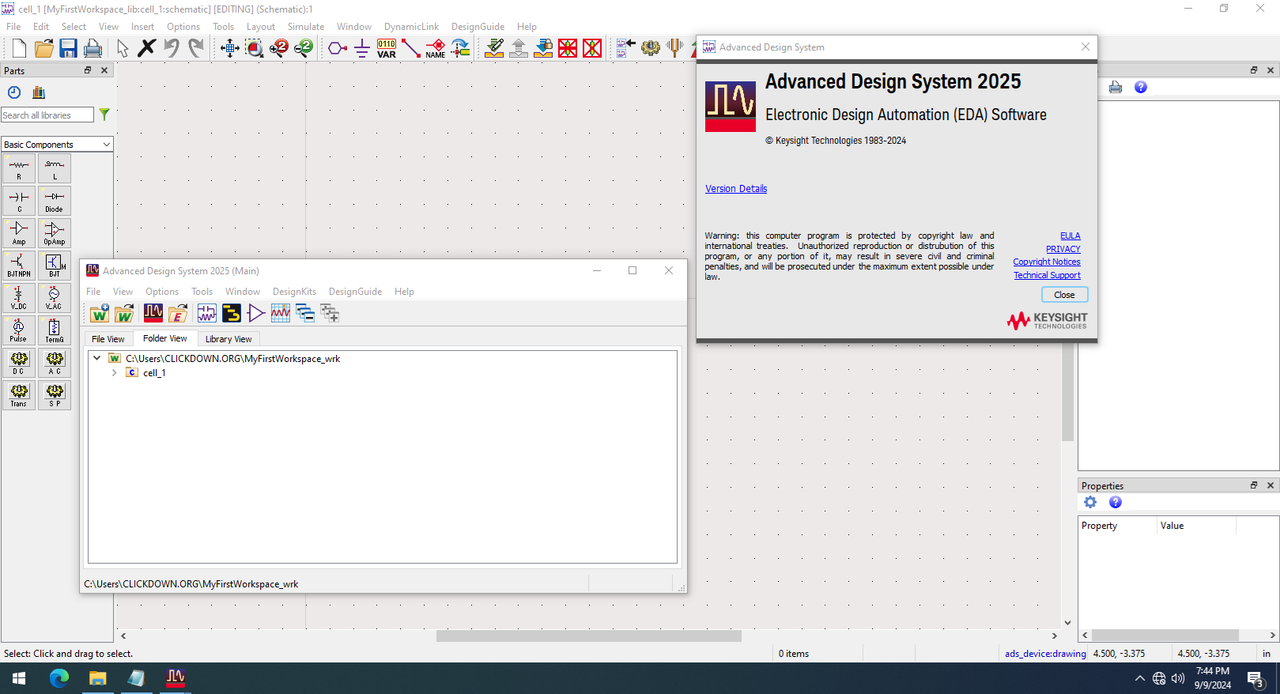The width and height of the screenshot is (1280, 694).
Task: Click the Zoom in by 2 icon
Action: [x=279, y=48]
